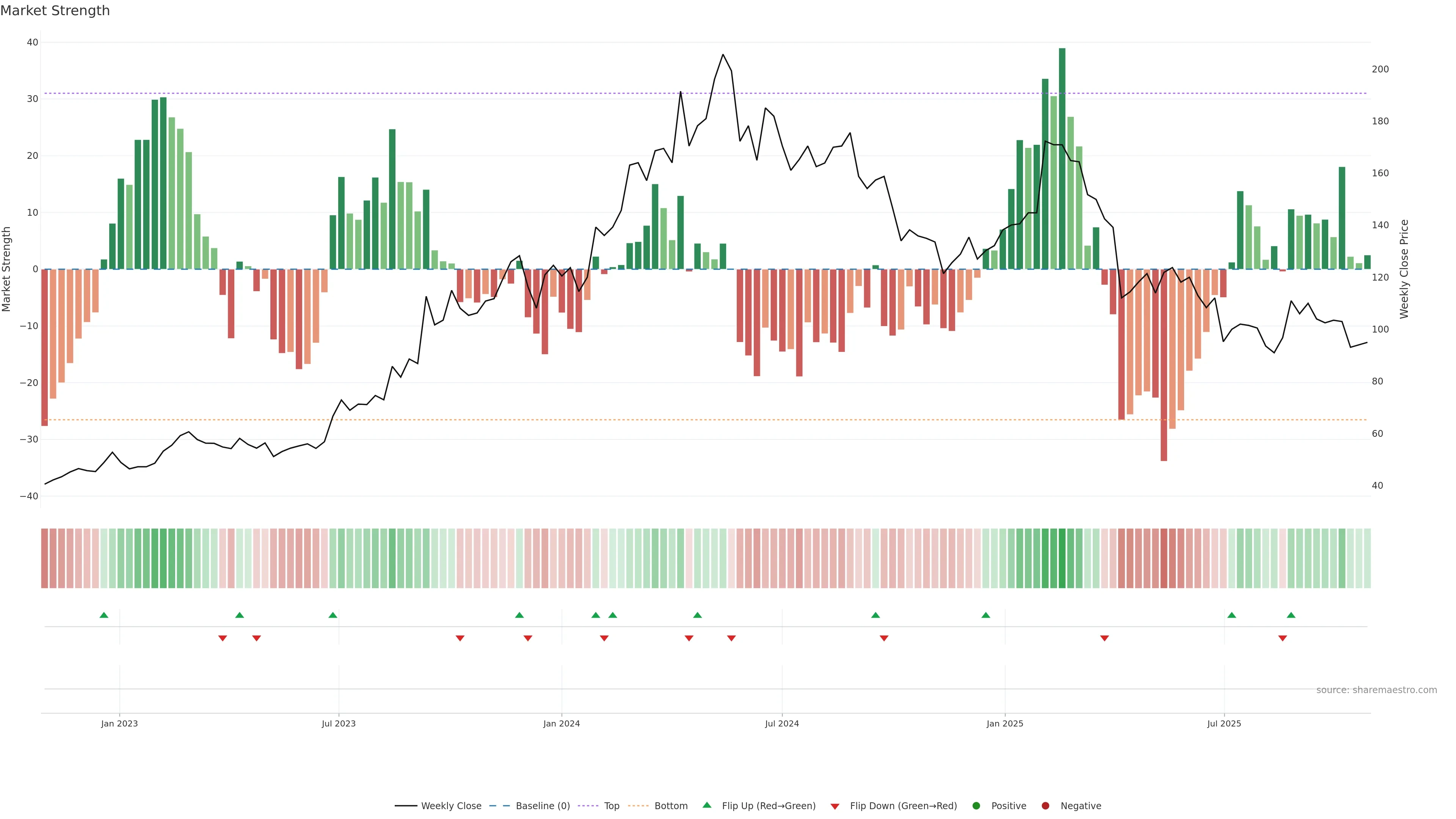This screenshot has width=1456, height=819.
Task: Click the Positive green circle legend icon
Action: 976,805
